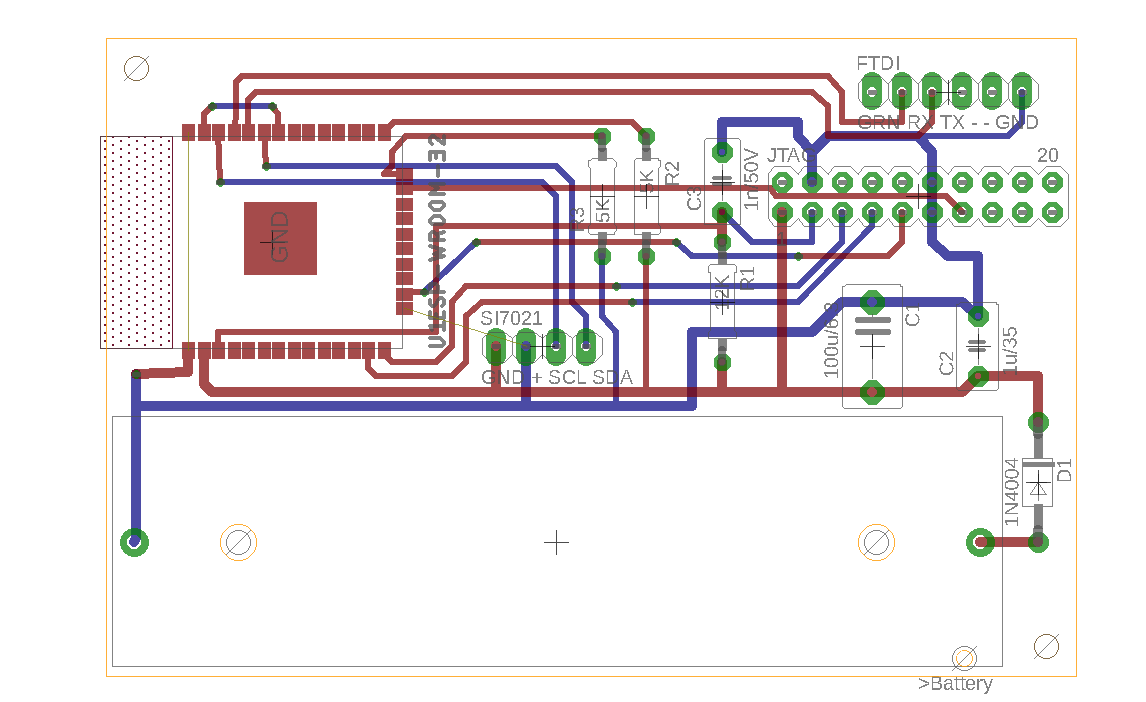The image size is (1146, 702).
Task: Click the R2 5K resistor body
Action: (646, 195)
